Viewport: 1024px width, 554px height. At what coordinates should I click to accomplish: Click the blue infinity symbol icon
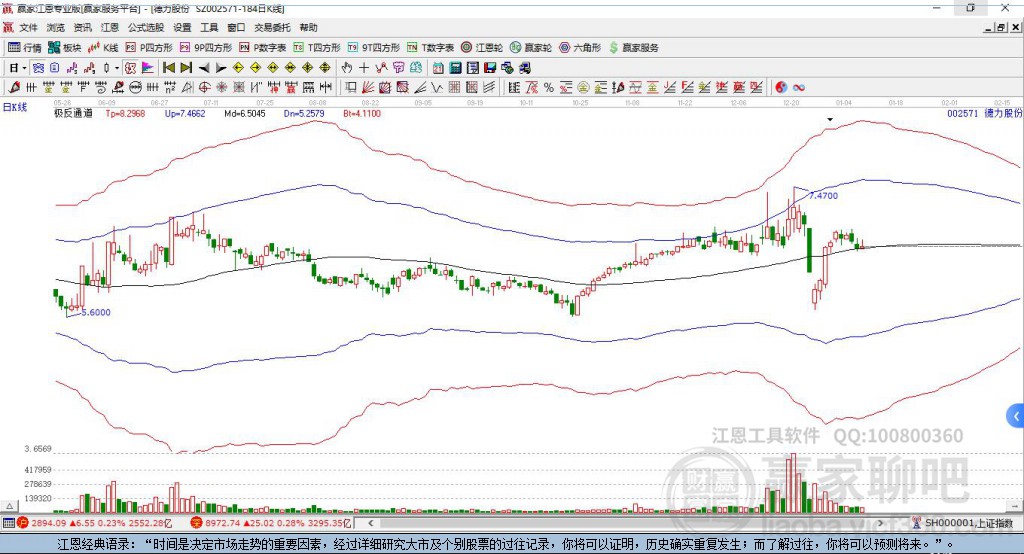[799, 87]
